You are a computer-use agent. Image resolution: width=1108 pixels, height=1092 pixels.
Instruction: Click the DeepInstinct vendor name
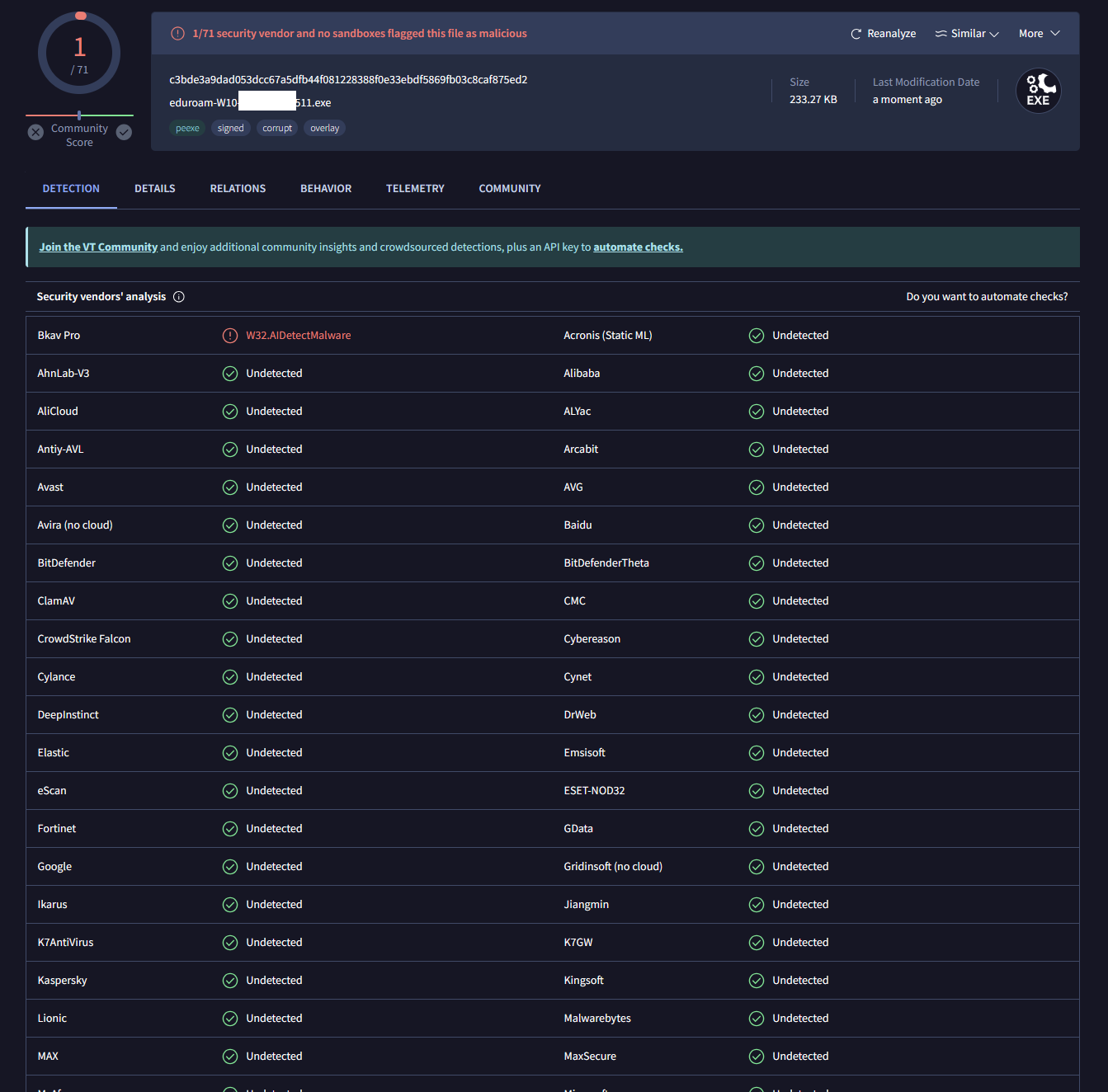(68, 715)
